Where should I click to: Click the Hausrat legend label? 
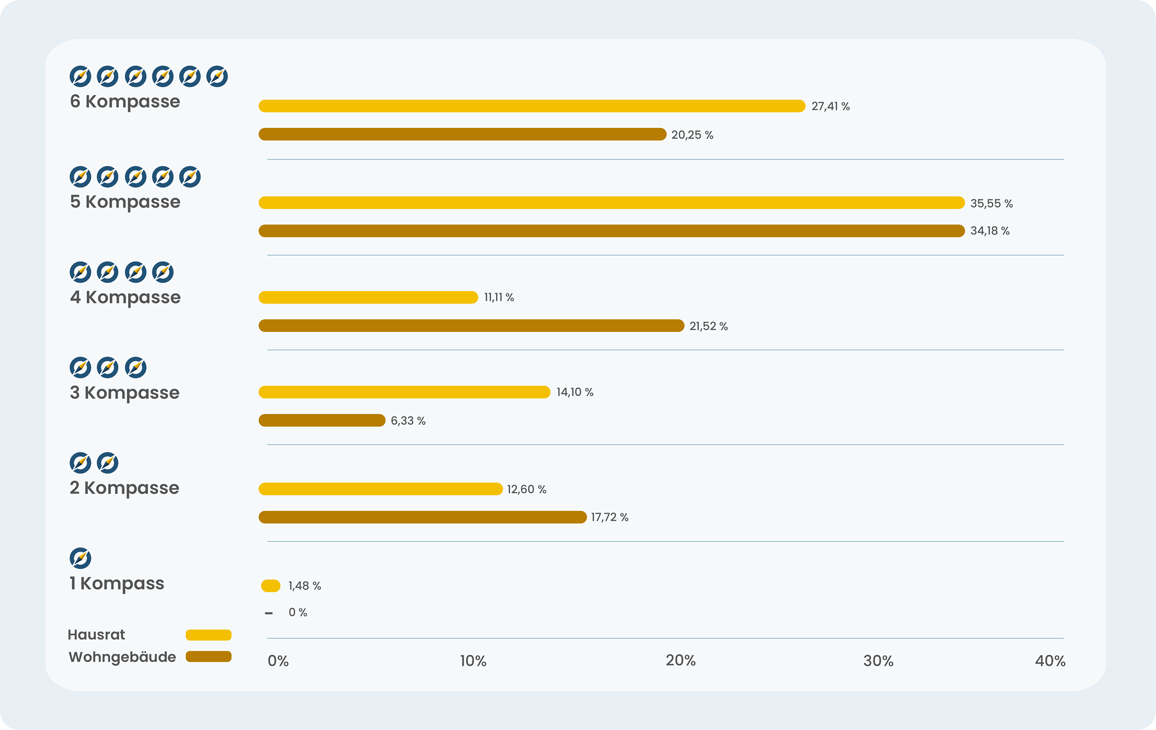96,635
